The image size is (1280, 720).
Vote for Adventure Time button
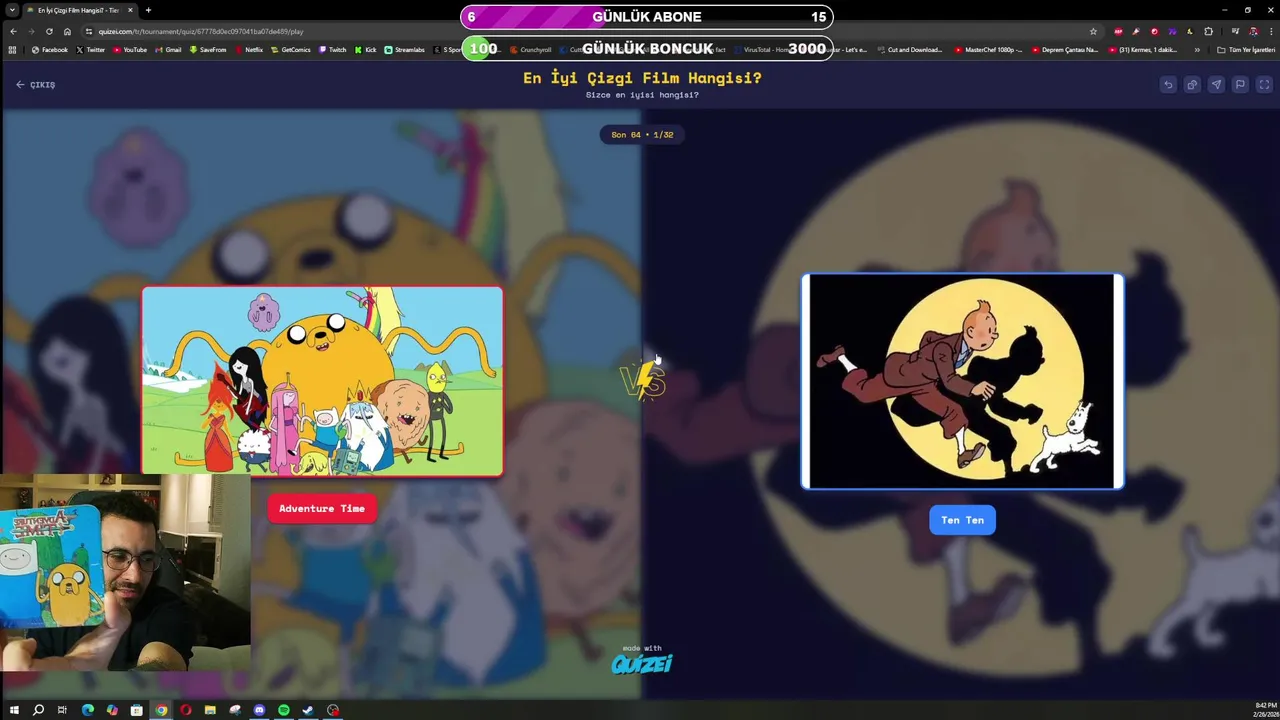[x=322, y=508]
